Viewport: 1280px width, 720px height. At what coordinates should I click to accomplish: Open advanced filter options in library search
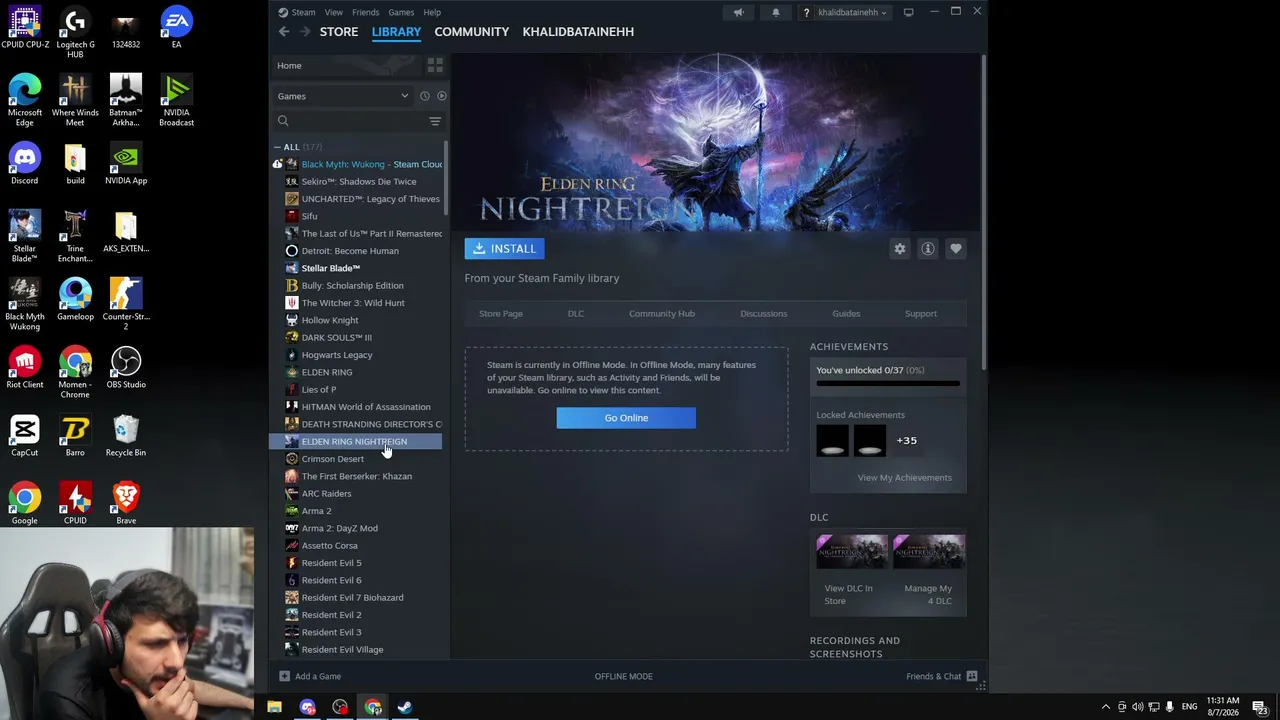(435, 121)
